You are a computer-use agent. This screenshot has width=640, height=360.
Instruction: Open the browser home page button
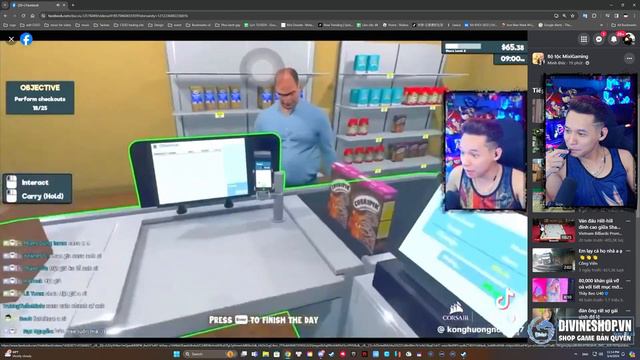pyautogui.click(x=32, y=16)
